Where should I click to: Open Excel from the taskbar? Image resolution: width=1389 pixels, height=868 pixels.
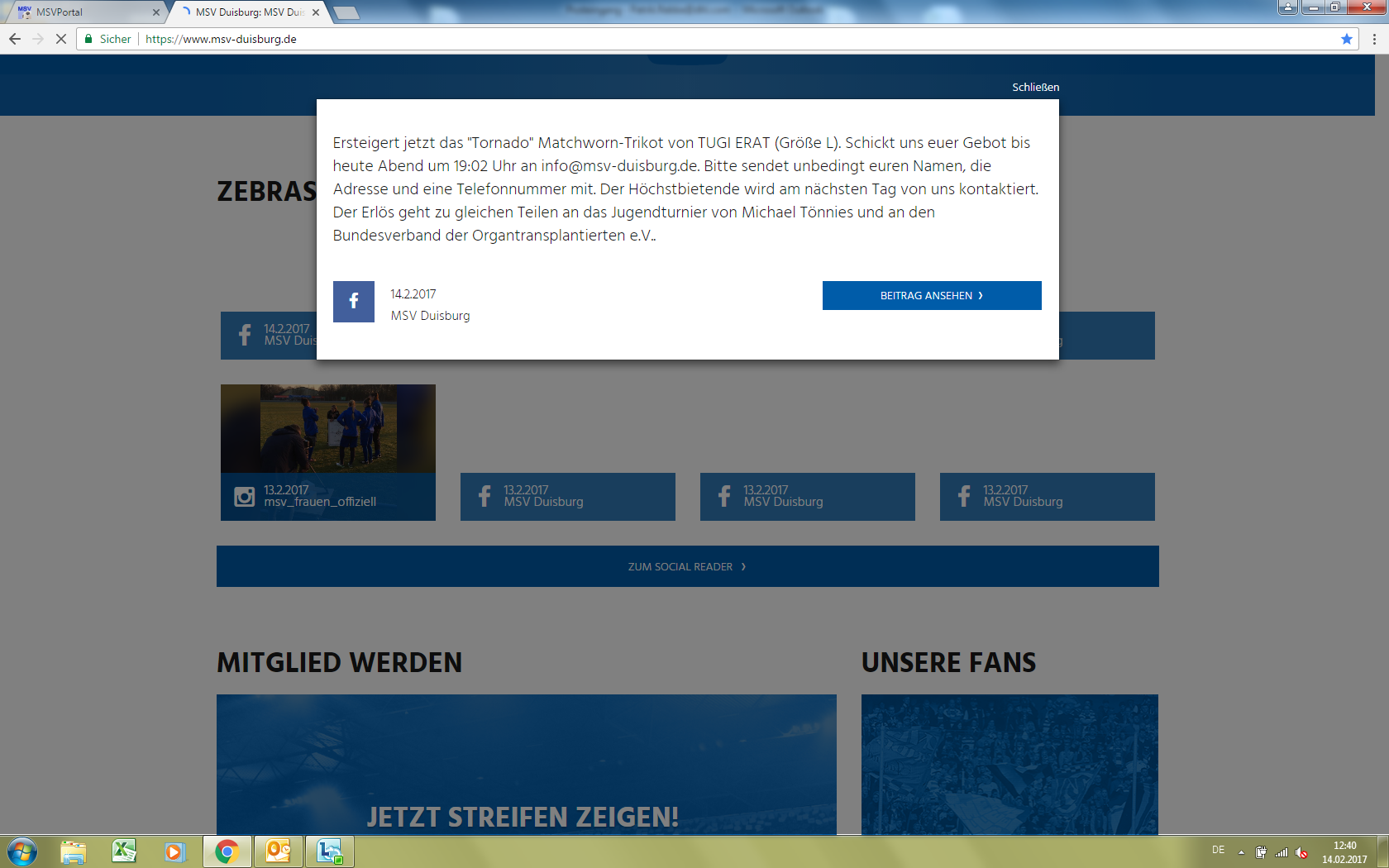(124, 851)
